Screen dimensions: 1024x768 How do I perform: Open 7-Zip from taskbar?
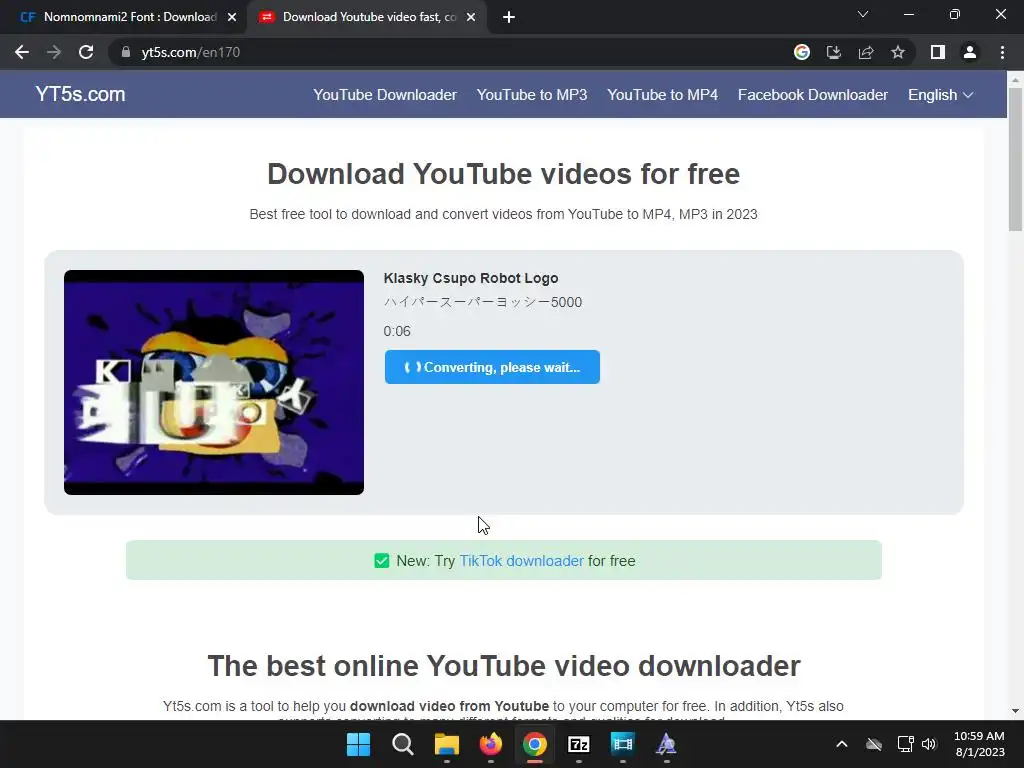579,744
